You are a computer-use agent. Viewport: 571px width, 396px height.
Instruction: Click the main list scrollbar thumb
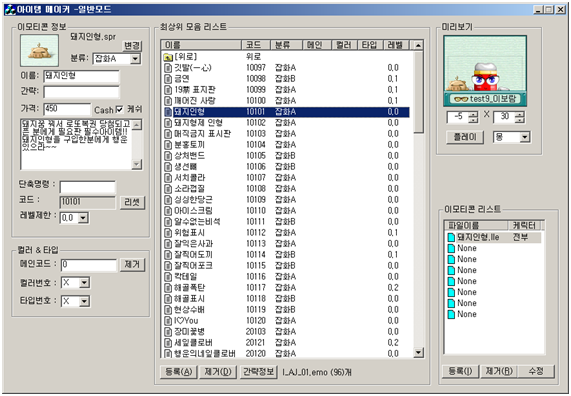pos(418,92)
